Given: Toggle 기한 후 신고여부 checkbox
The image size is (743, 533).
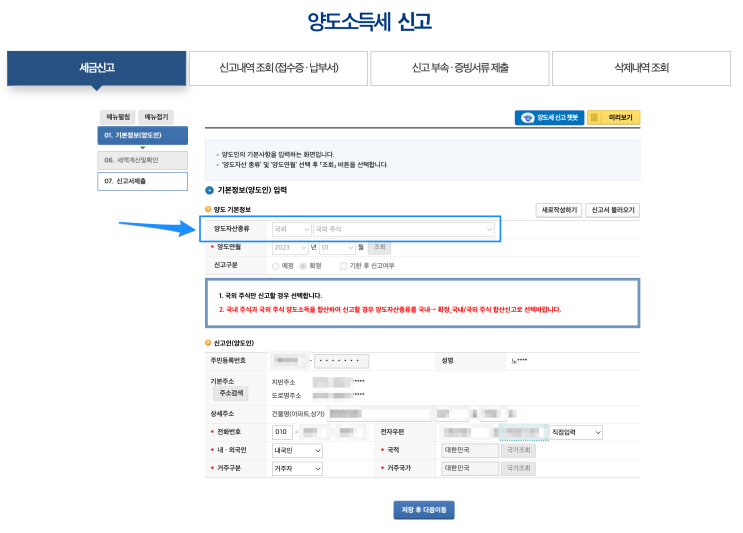Looking at the screenshot, I should 344,266.
